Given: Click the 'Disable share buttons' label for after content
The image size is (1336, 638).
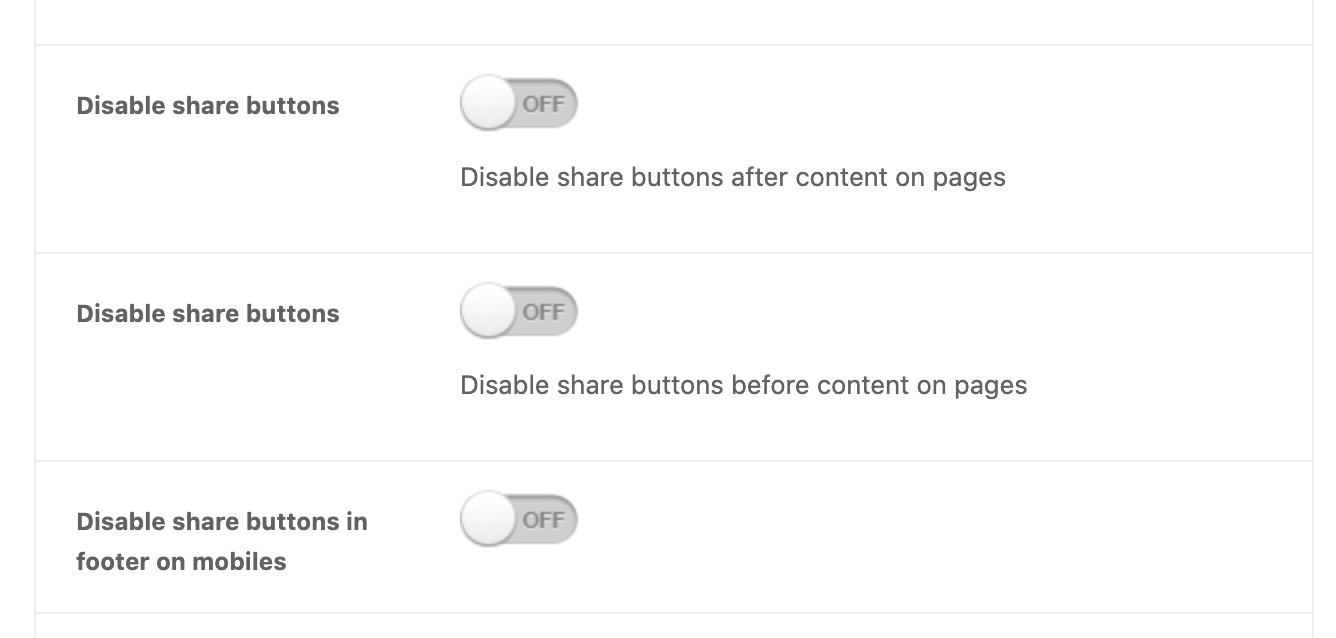Looking at the screenshot, I should [208, 106].
